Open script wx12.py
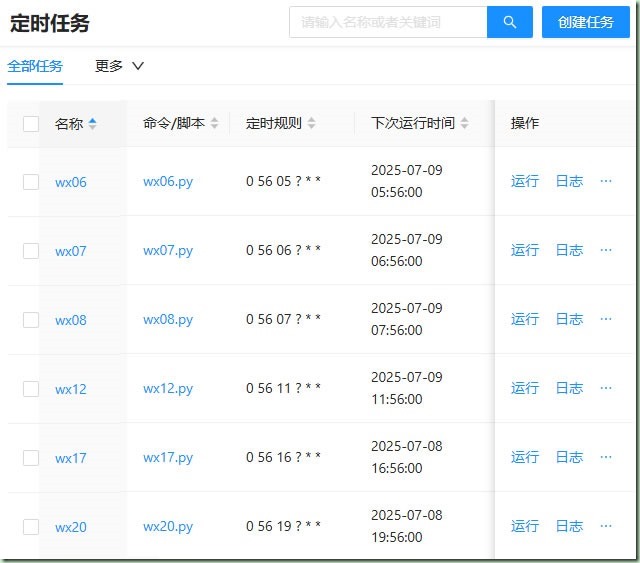This screenshot has height=563, width=640. pos(168,389)
